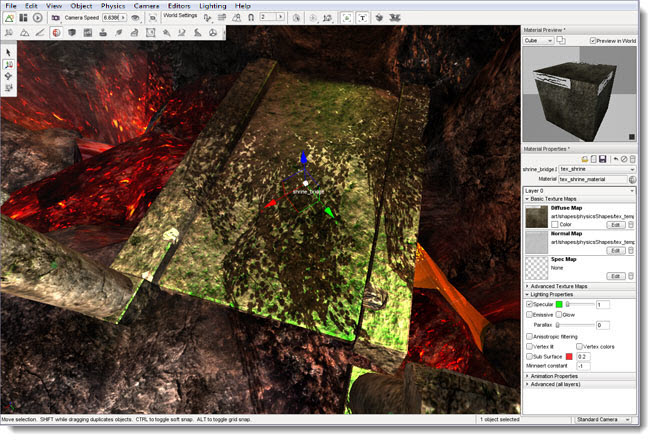The image size is (655, 441).
Task: Click the play game button in toolbar
Action: (38, 18)
